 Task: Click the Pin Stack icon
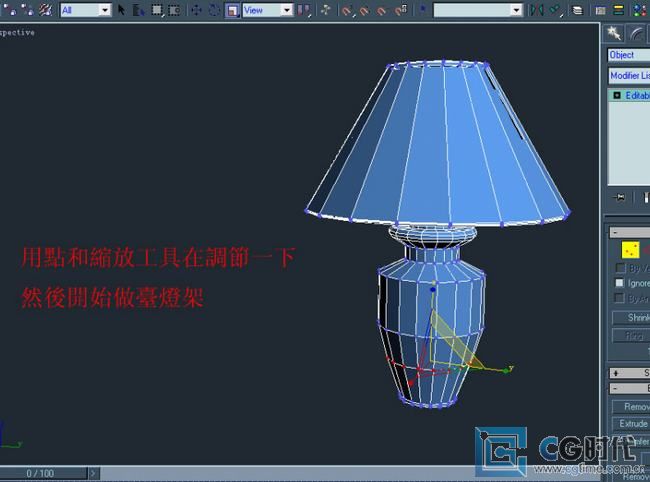click(x=620, y=198)
